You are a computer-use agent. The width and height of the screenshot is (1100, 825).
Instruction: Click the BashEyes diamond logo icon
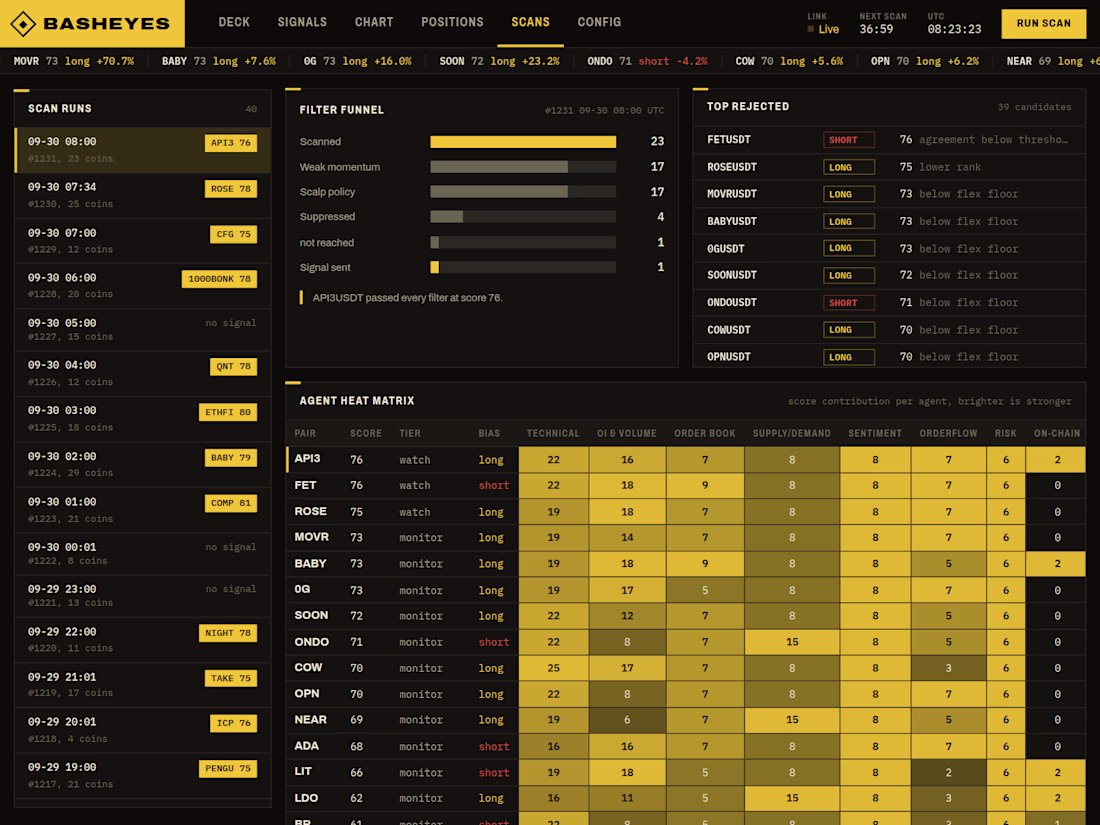click(x=23, y=23)
